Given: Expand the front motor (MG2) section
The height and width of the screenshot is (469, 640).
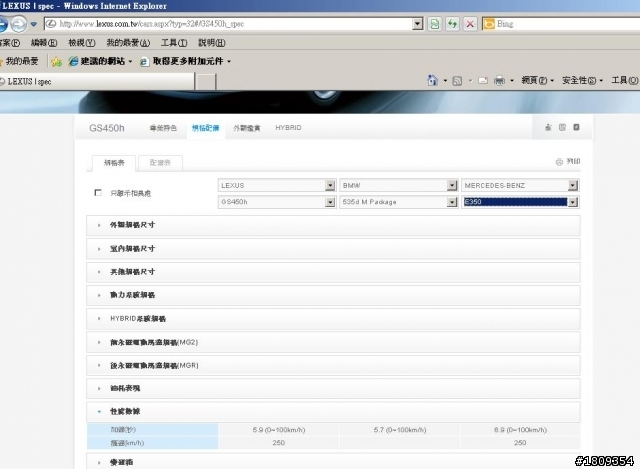Looking at the screenshot, I should (x=333, y=342).
